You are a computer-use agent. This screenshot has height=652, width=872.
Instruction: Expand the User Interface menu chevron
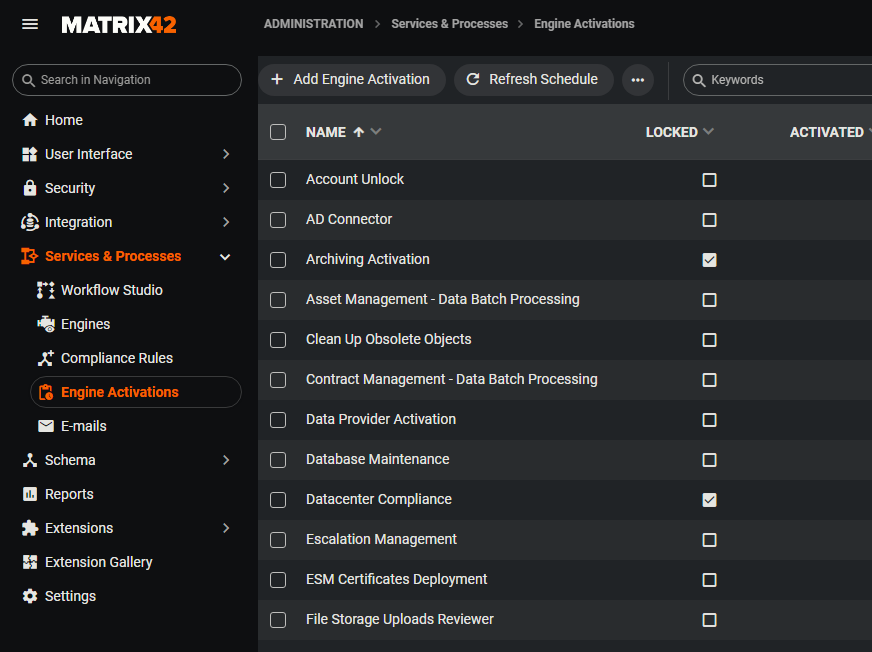(x=226, y=154)
